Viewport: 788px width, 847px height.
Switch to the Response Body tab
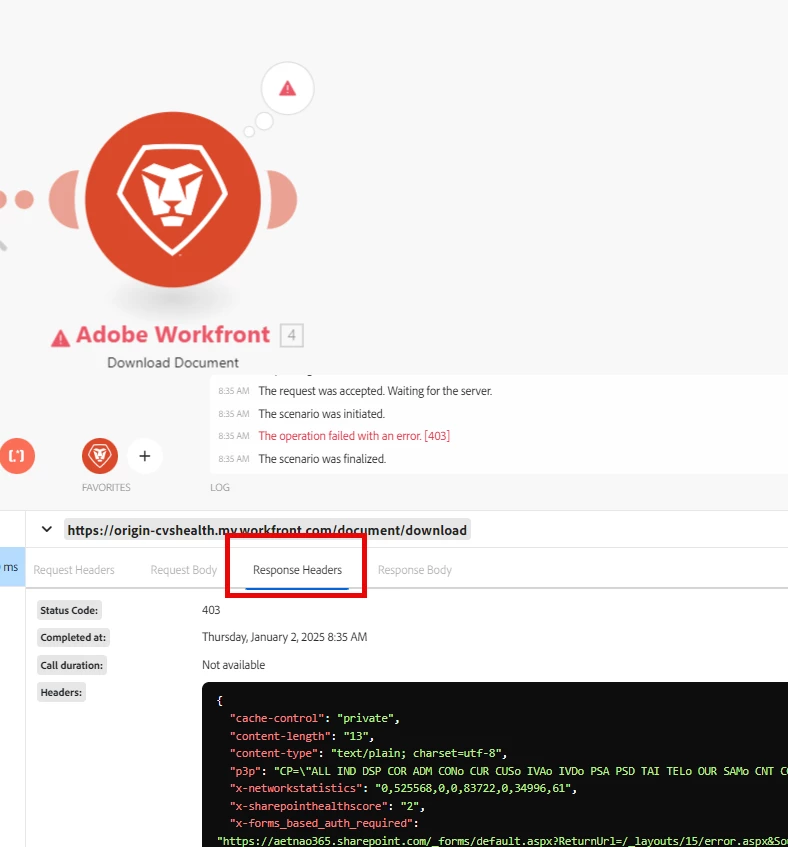[415, 570]
